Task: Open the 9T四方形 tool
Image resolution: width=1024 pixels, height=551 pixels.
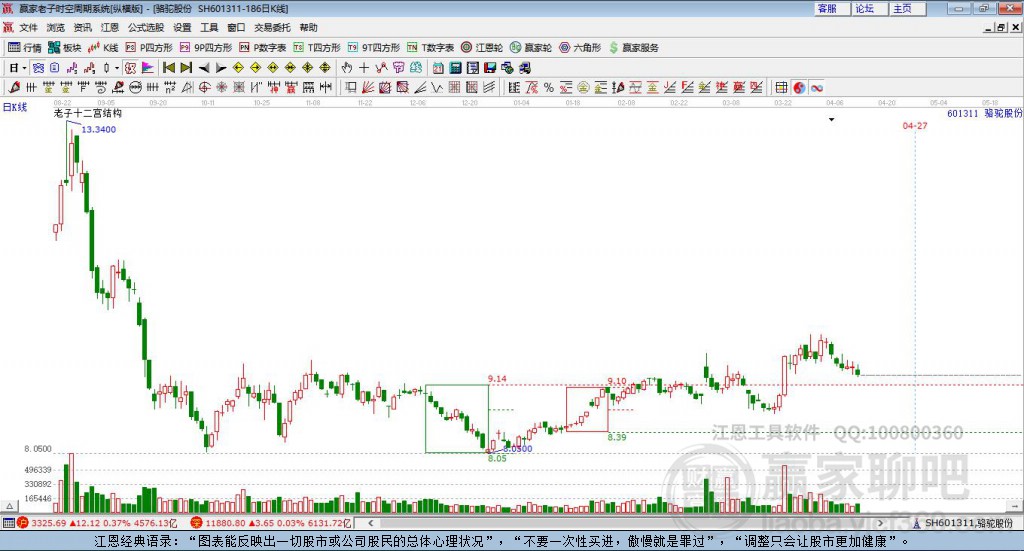Action: click(x=374, y=48)
